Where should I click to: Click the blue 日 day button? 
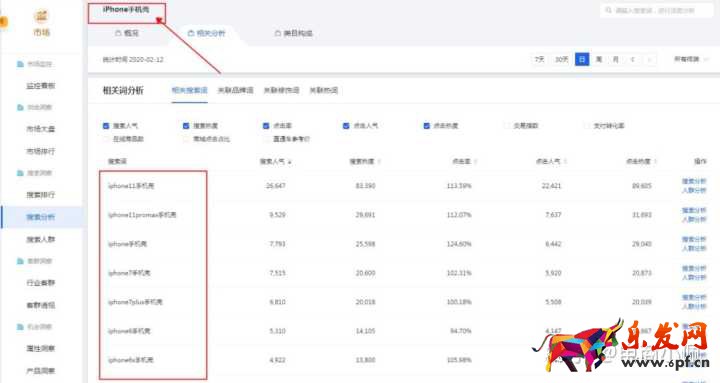pyautogui.click(x=582, y=59)
